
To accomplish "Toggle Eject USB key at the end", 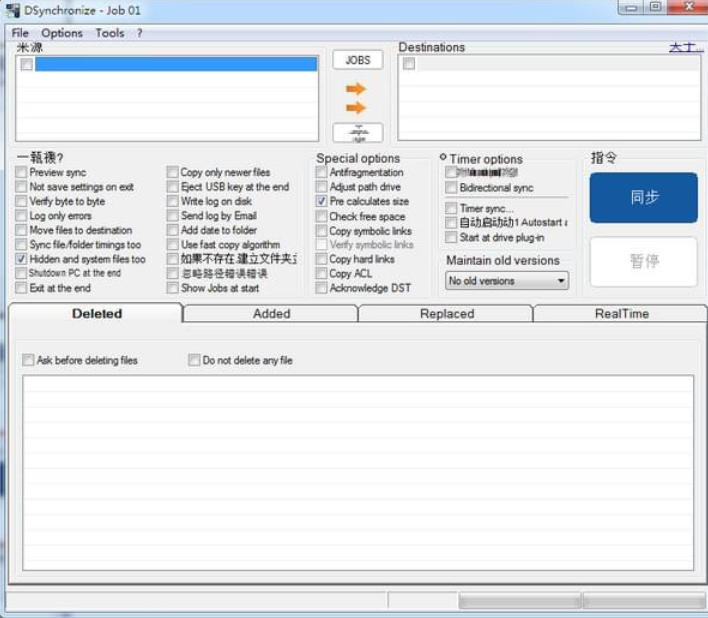I will [x=172, y=186].
